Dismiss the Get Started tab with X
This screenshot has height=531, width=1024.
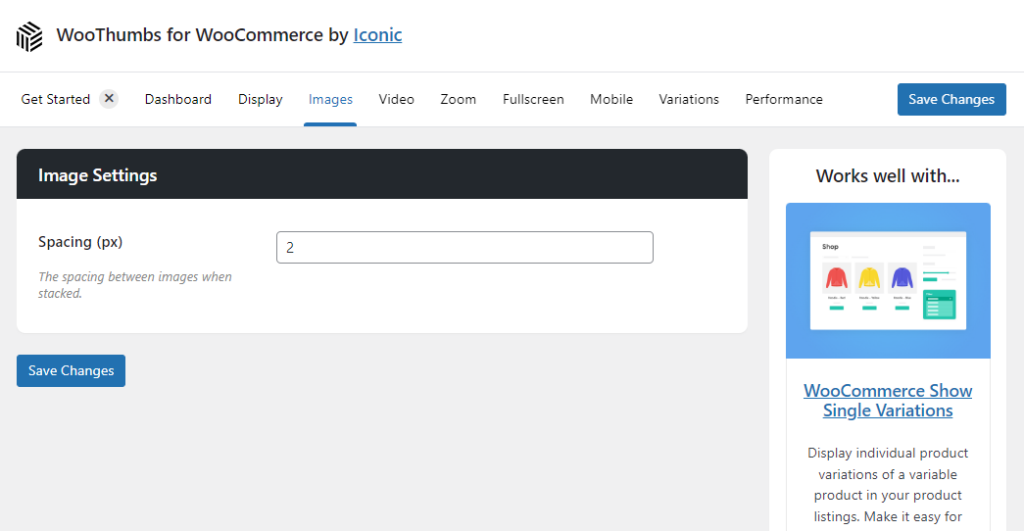(x=109, y=99)
